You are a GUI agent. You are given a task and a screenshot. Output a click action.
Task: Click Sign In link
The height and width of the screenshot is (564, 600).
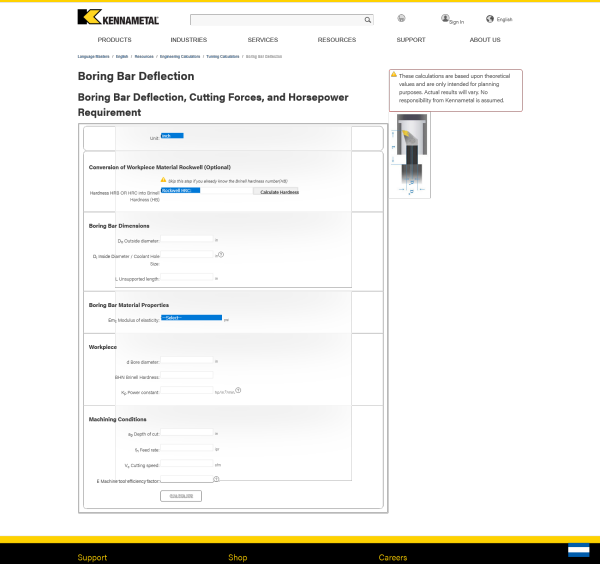[x=457, y=22]
